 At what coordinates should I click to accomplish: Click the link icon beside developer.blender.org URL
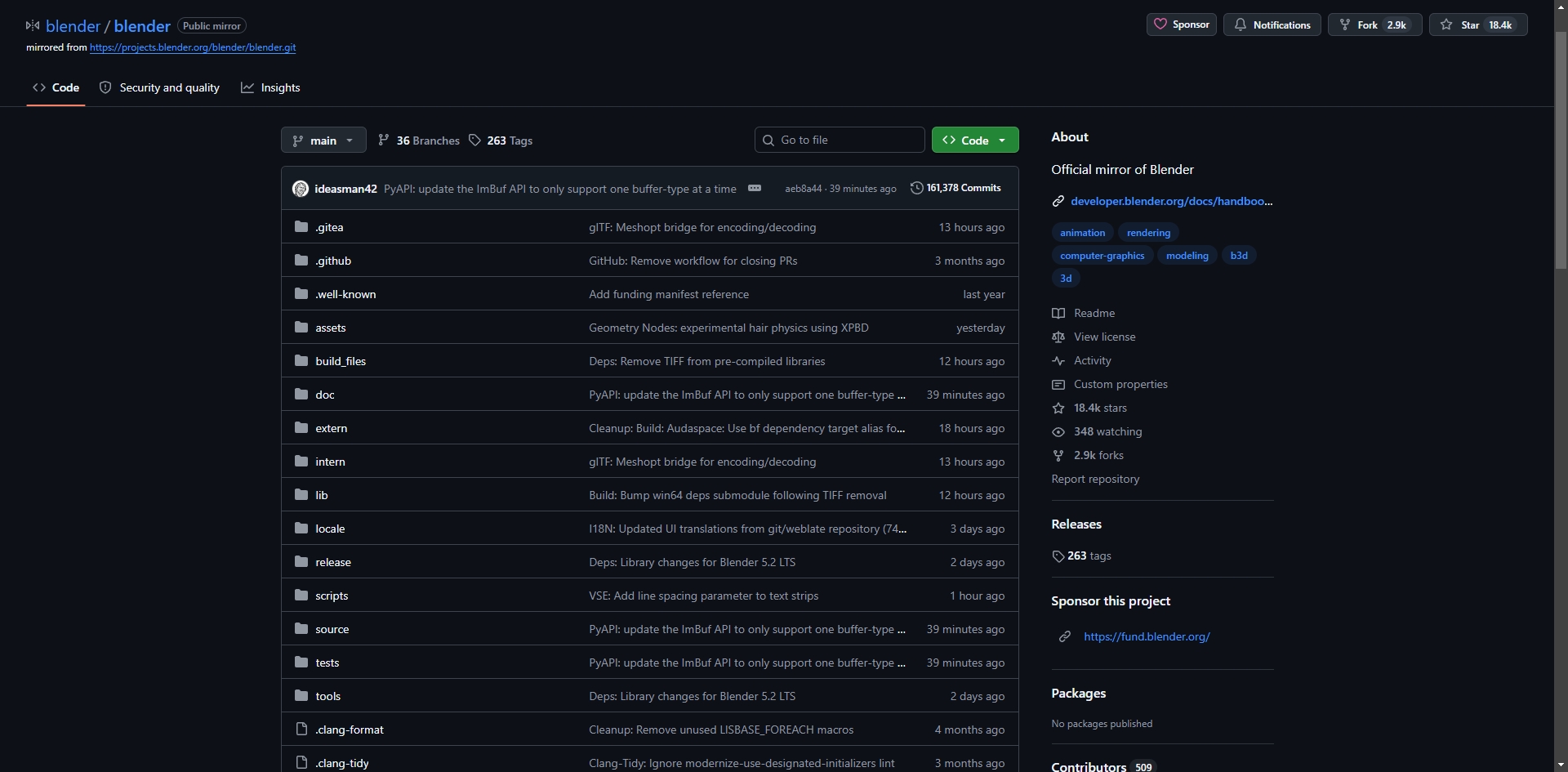coord(1058,201)
